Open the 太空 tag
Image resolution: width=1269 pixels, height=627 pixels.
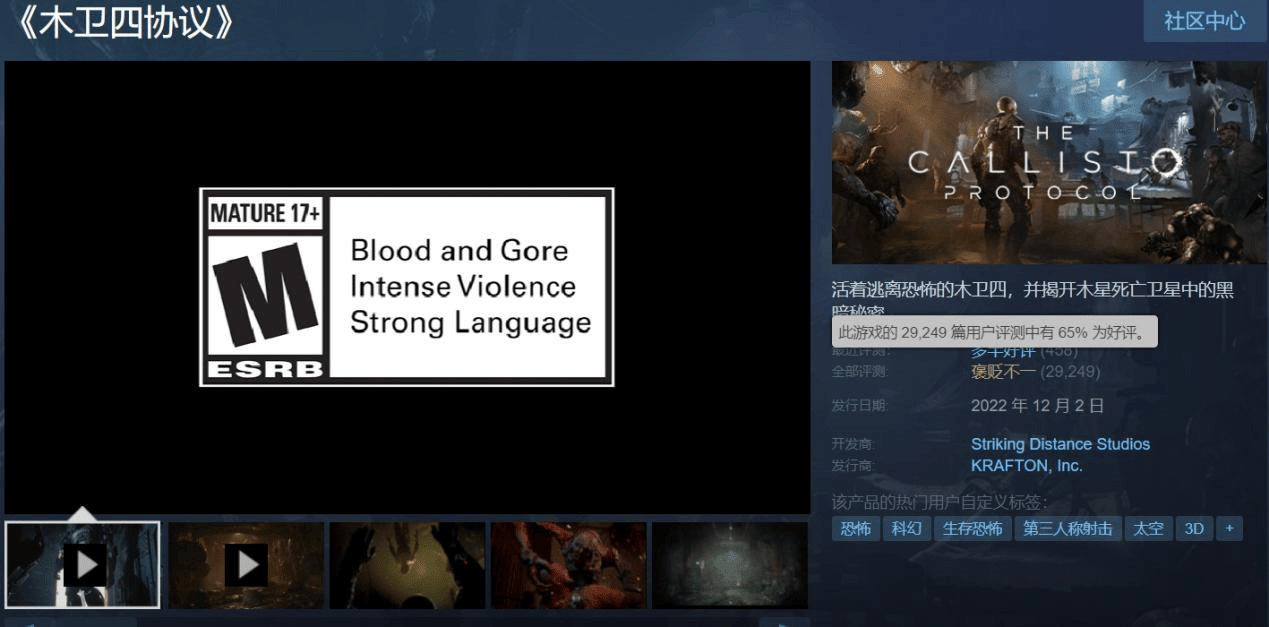tap(1149, 529)
